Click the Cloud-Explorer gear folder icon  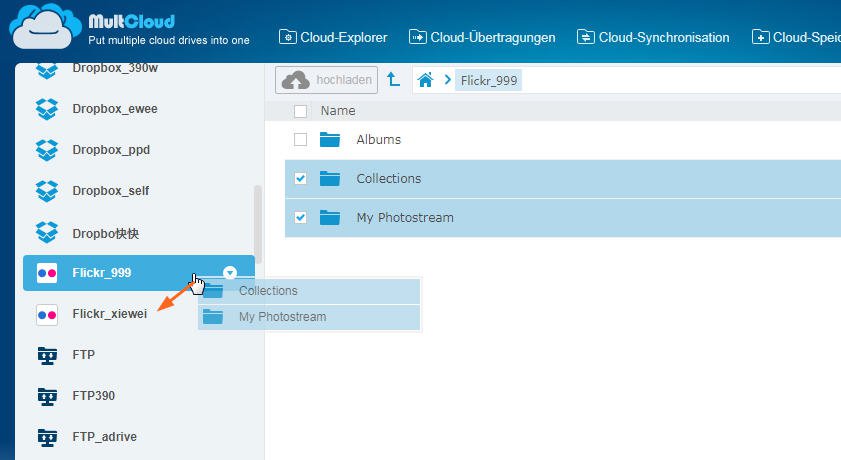[x=287, y=37]
